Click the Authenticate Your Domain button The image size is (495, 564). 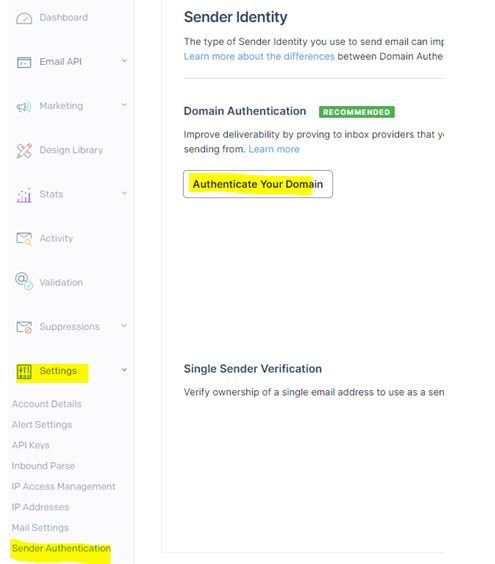(x=258, y=184)
